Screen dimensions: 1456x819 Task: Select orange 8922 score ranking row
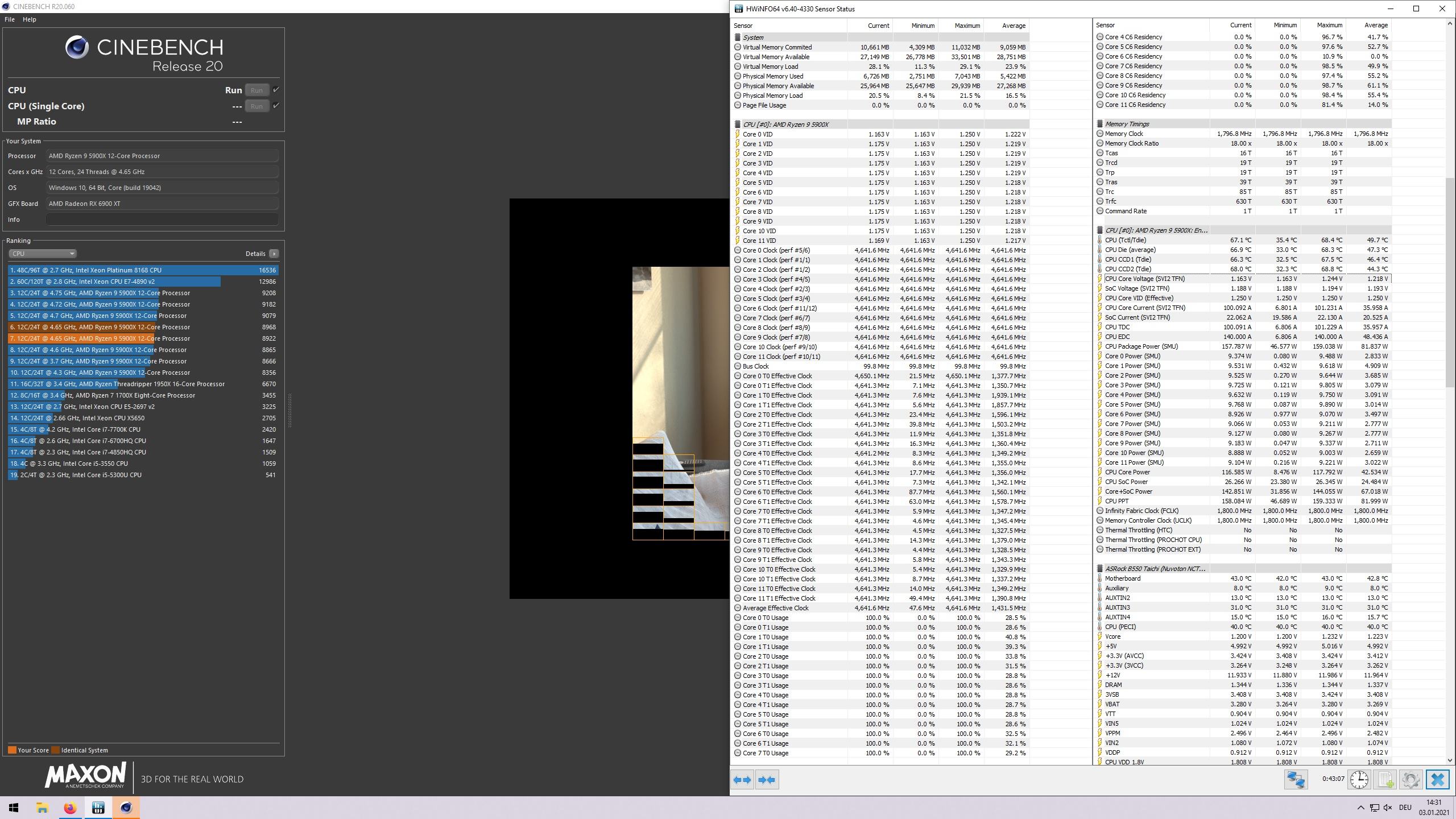point(143,338)
